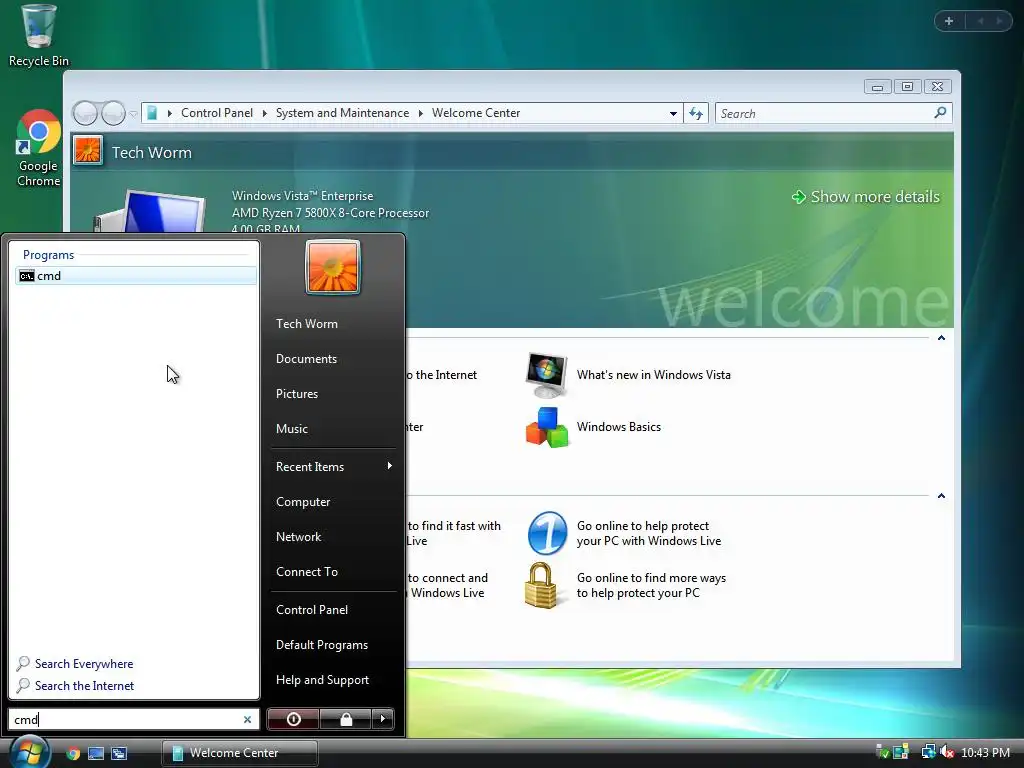
Task: Click Control Panel in the address breadcrumb
Action: pyautogui.click(x=217, y=113)
